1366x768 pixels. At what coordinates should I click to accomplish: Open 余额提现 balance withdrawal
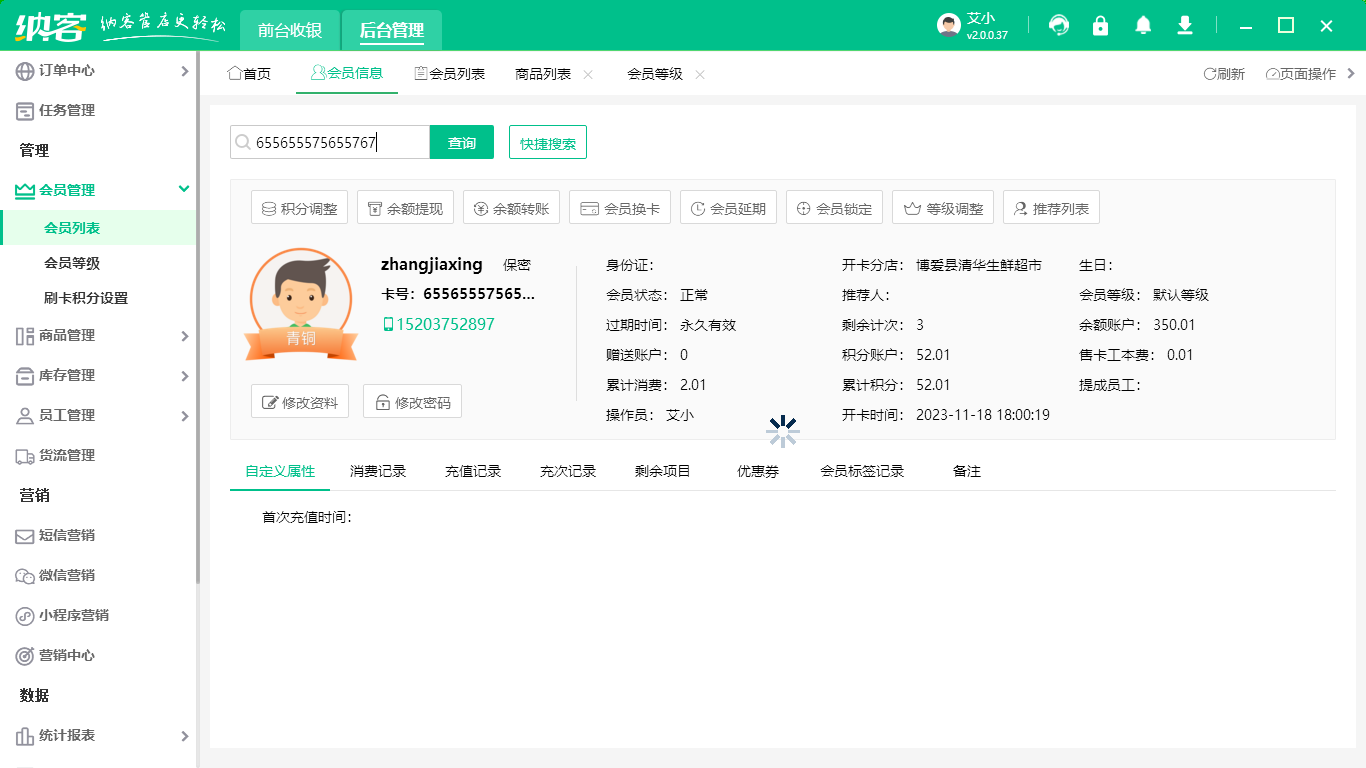tap(405, 209)
